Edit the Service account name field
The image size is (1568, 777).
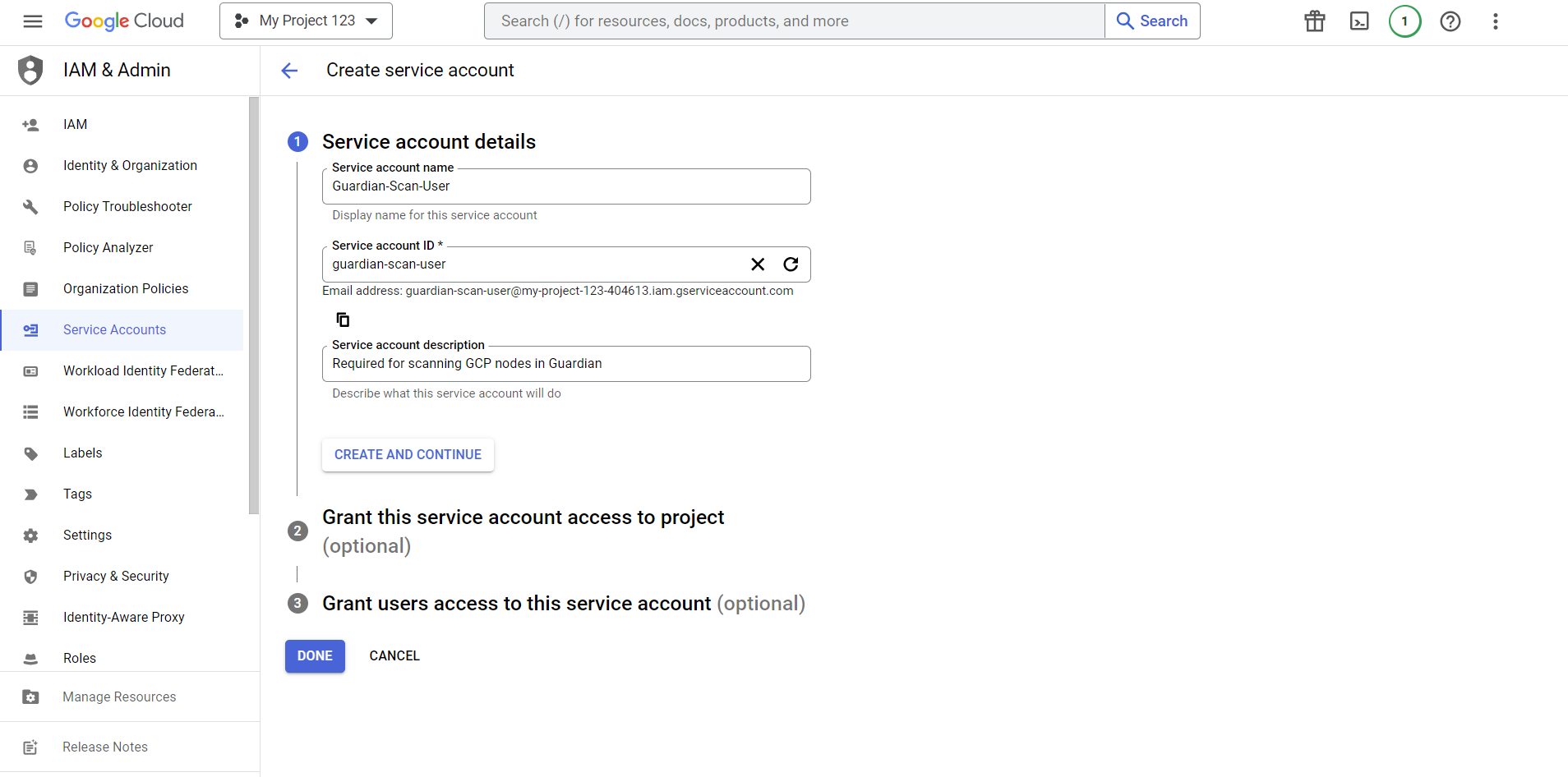pos(566,186)
